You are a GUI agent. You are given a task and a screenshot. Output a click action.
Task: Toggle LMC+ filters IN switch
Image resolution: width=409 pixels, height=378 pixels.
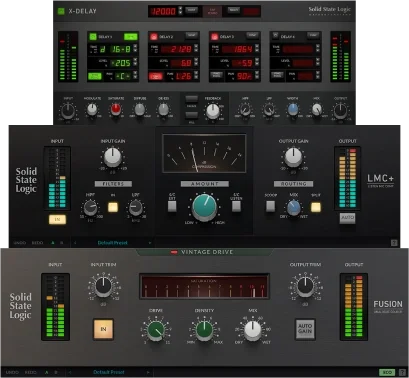(x=113, y=207)
